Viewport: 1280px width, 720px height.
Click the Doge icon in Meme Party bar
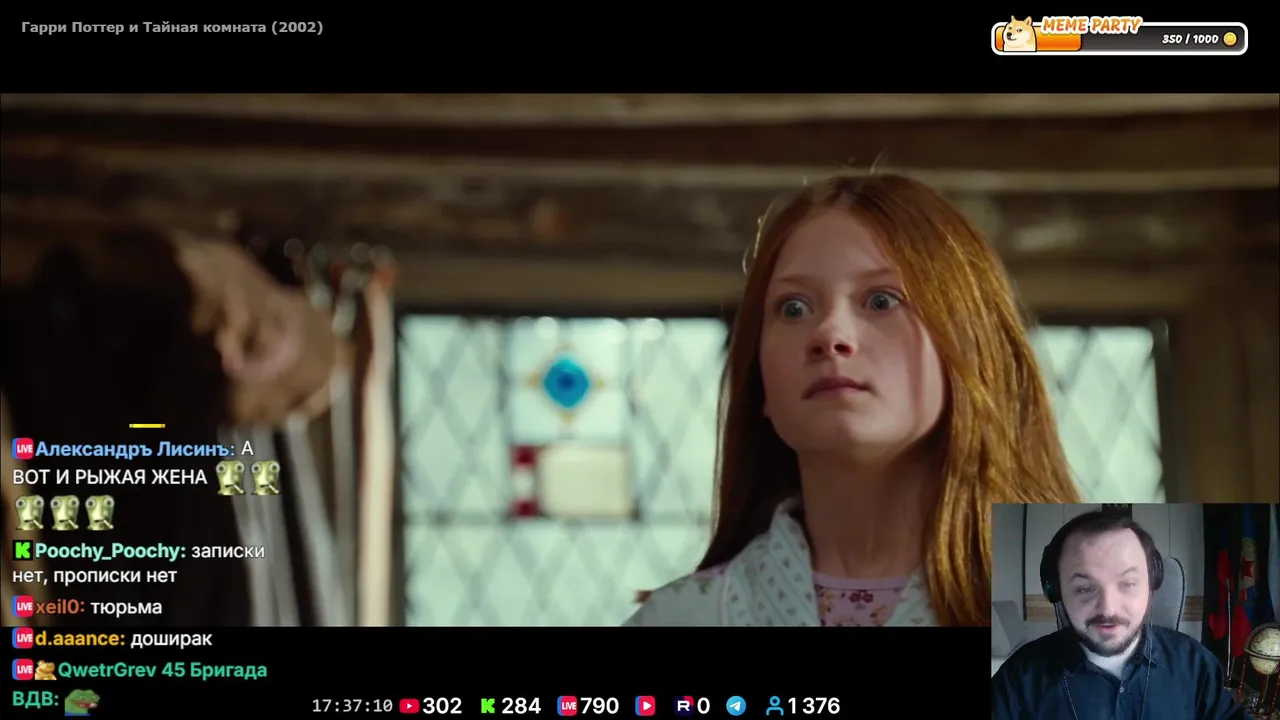pos(1019,34)
